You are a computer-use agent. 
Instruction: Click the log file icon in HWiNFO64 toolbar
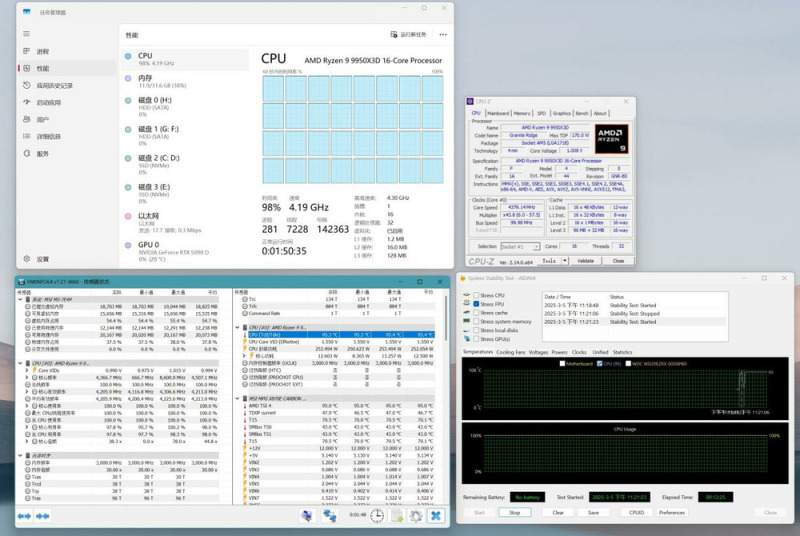397,516
